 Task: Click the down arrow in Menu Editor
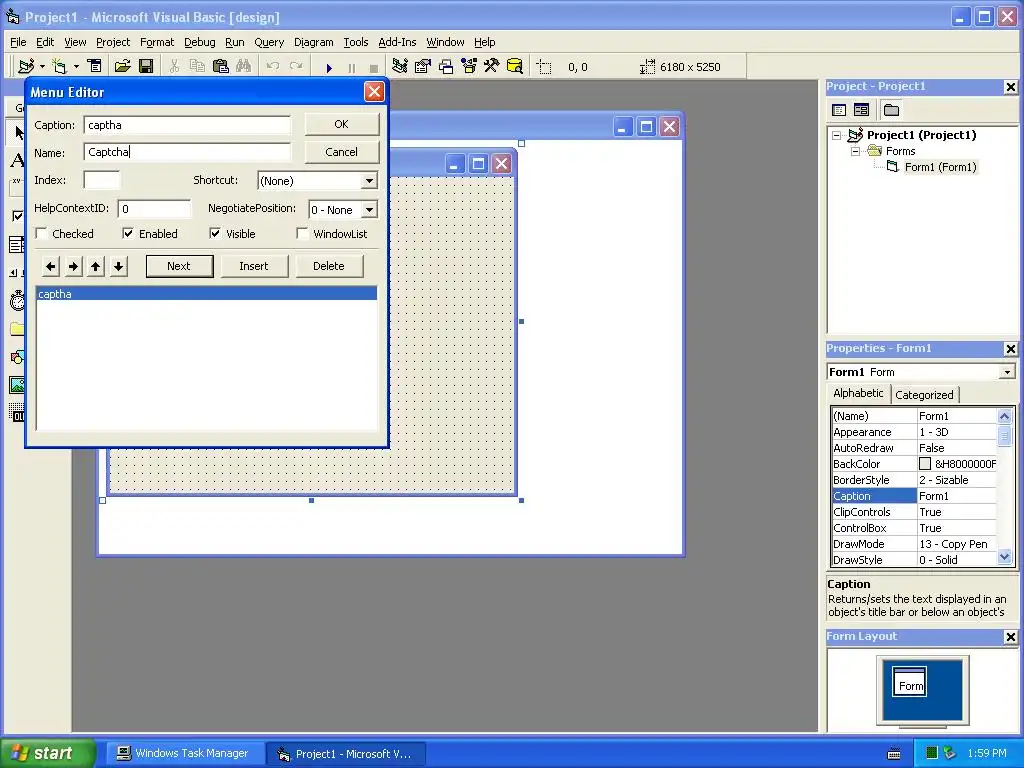point(118,266)
